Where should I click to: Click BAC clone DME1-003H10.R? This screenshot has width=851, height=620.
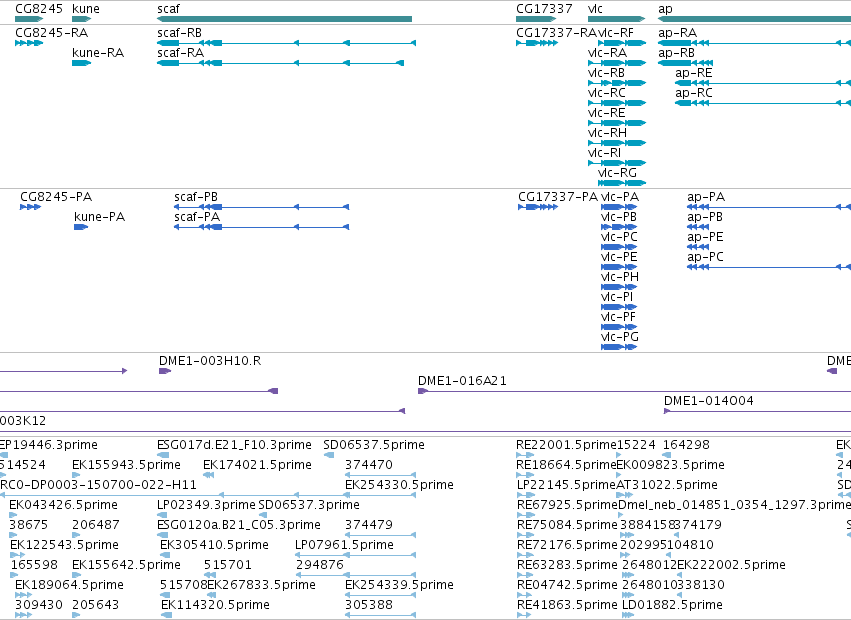click(x=165, y=371)
